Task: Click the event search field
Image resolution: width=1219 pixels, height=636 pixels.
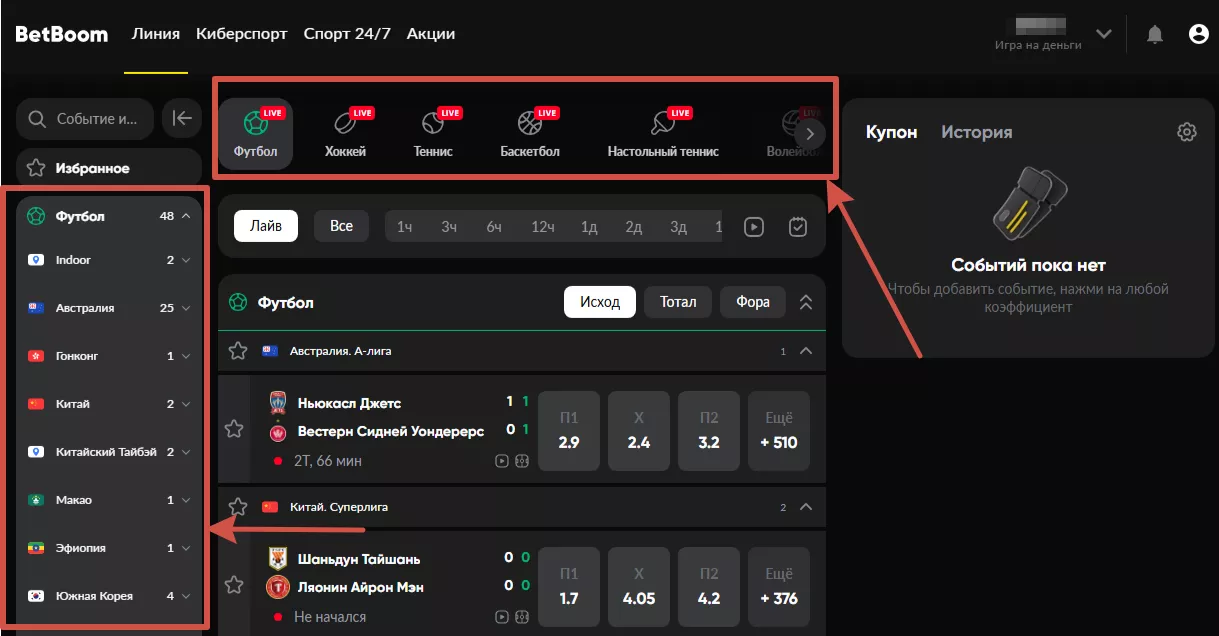Action: click(86, 119)
